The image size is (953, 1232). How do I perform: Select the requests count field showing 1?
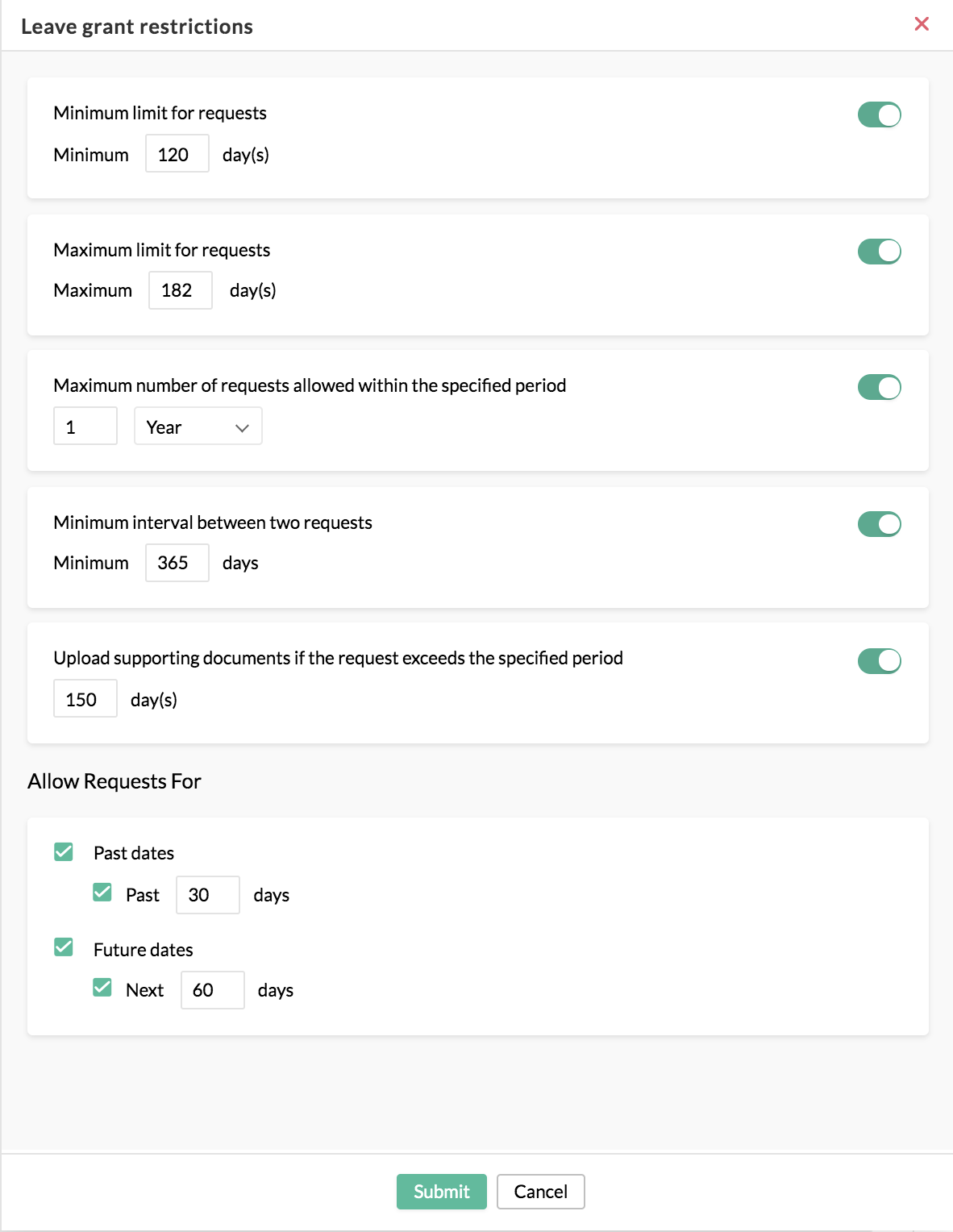(x=85, y=426)
